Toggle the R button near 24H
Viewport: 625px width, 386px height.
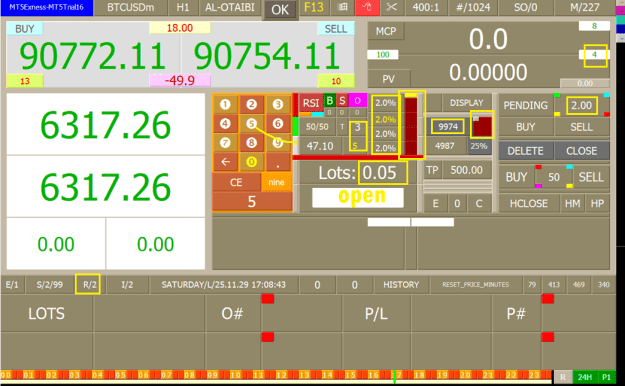click(562, 377)
